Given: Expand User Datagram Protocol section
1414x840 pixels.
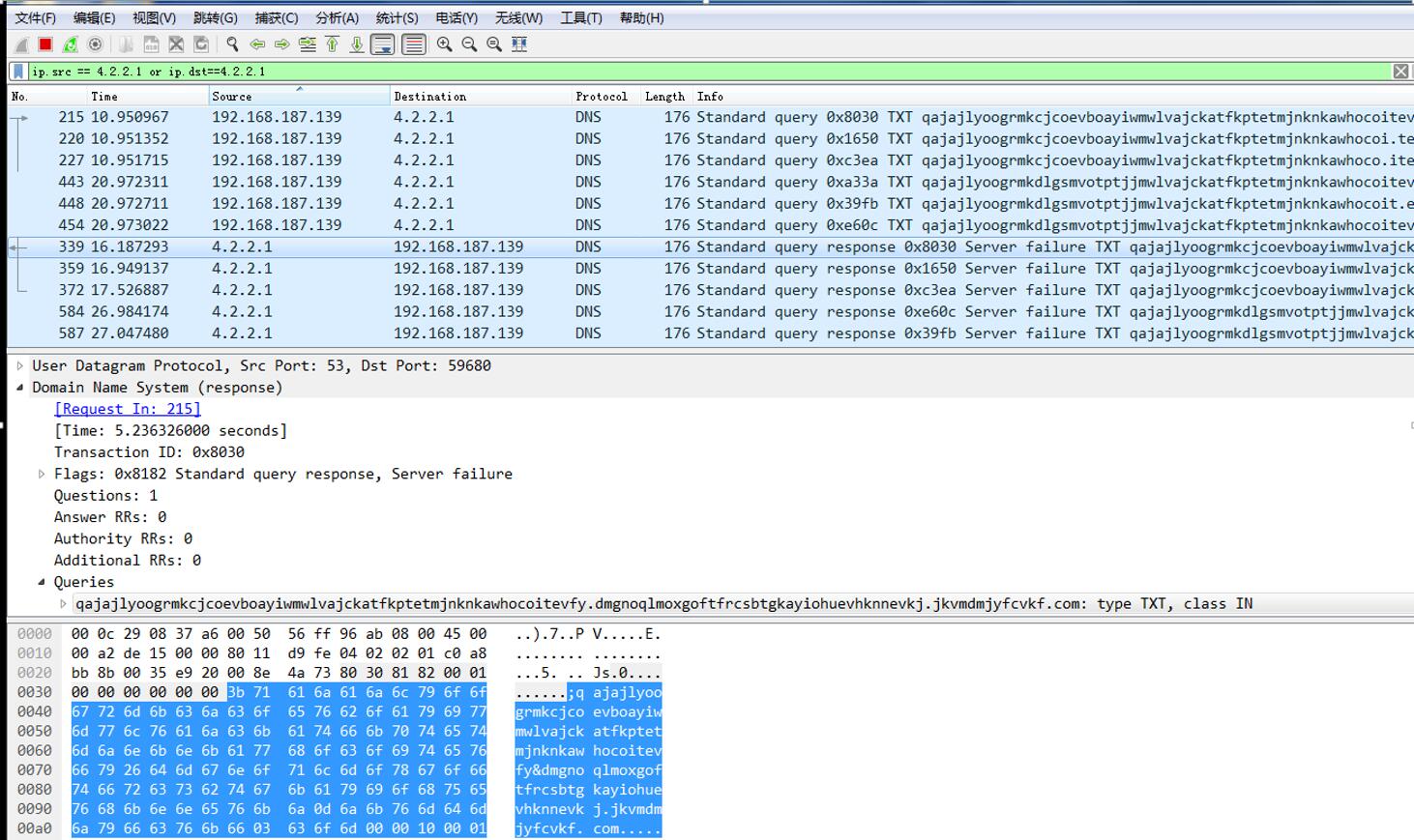Looking at the screenshot, I should point(20,366).
